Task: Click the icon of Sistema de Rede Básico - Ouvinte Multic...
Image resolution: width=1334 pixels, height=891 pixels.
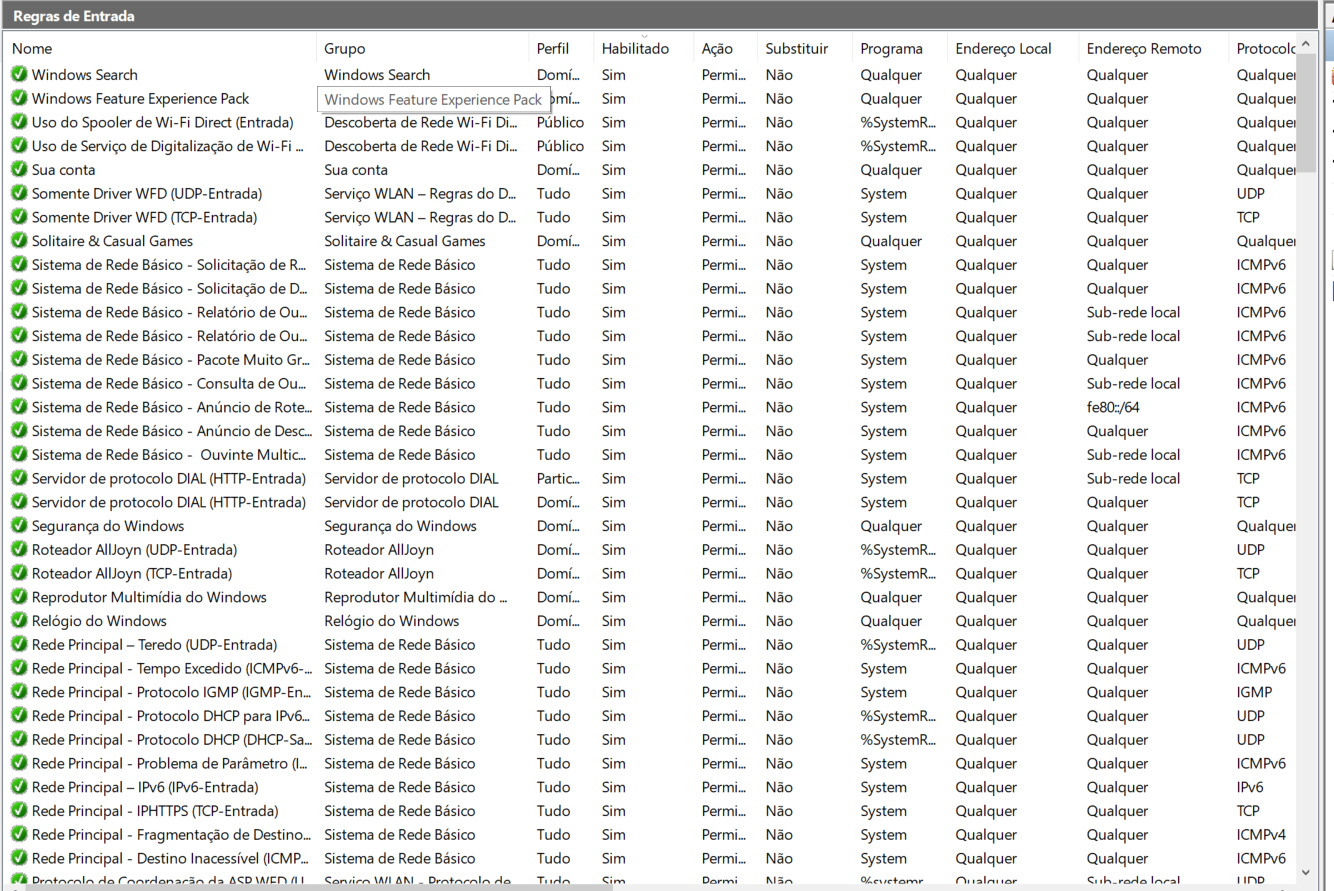Action: click(x=19, y=455)
